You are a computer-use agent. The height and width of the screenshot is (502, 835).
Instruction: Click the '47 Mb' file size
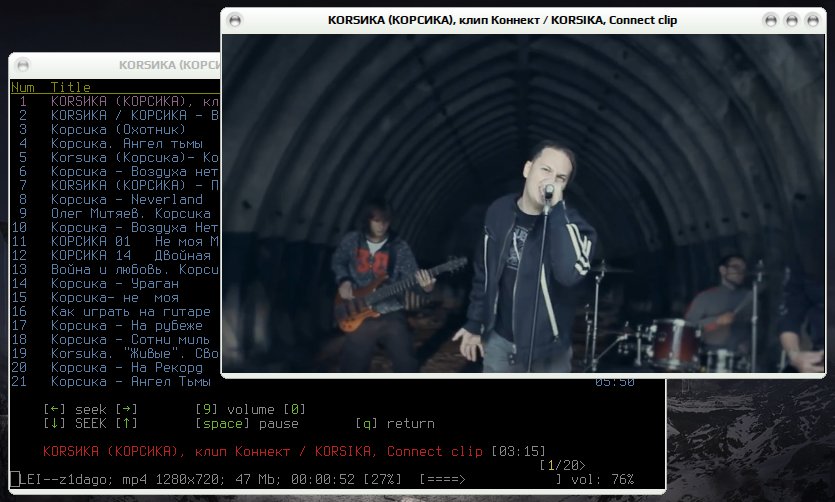[x=255, y=480]
